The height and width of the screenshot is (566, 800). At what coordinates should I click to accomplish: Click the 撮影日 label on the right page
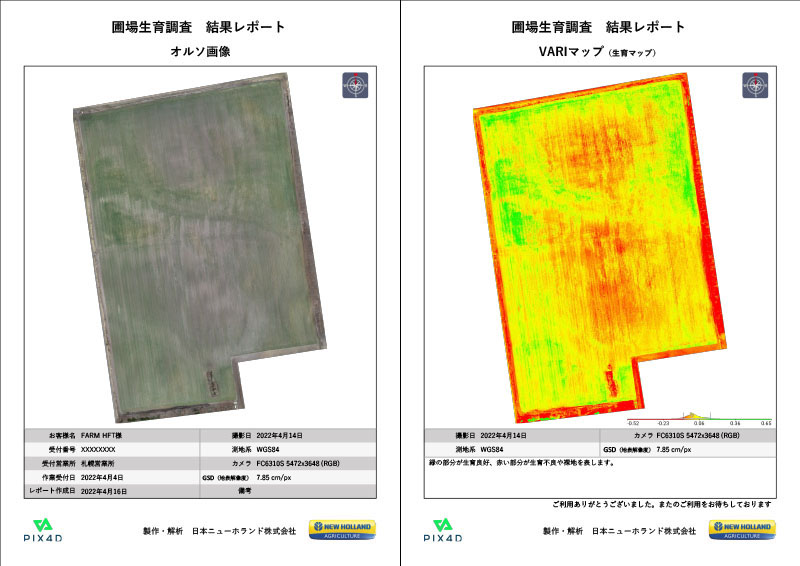pyautogui.click(x=465, y=436)
